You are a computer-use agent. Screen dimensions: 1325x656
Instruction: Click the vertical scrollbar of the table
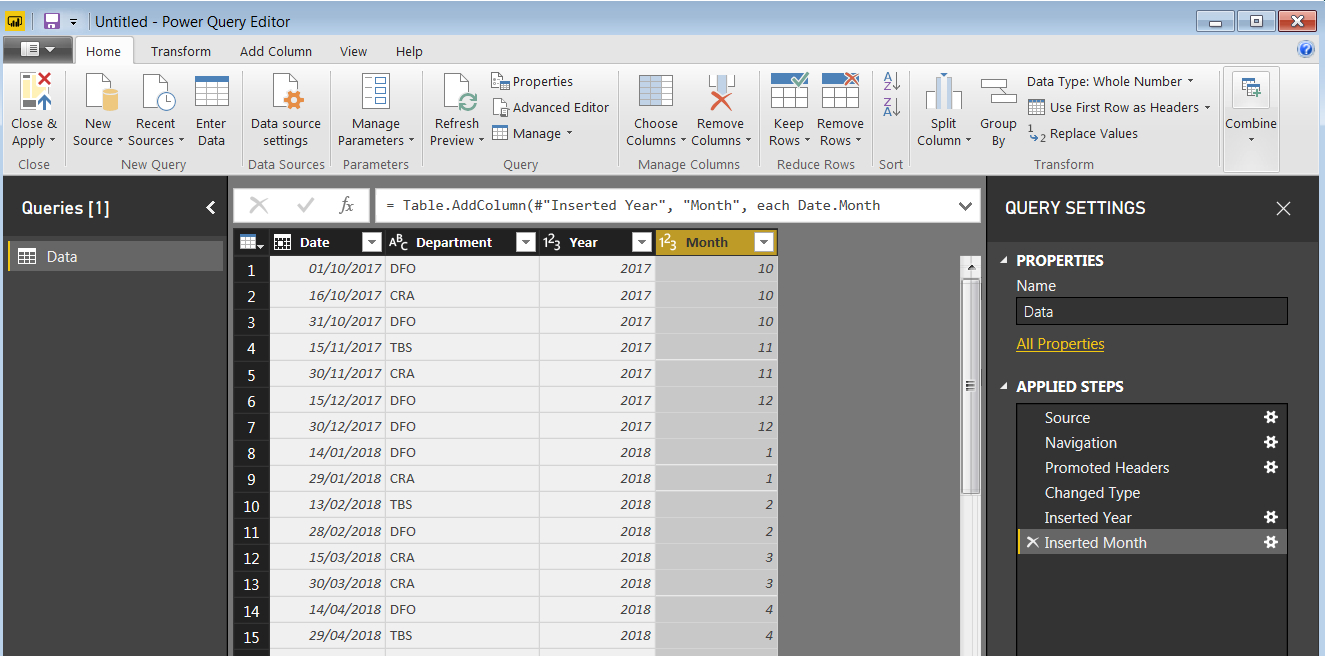pos(970,387)
